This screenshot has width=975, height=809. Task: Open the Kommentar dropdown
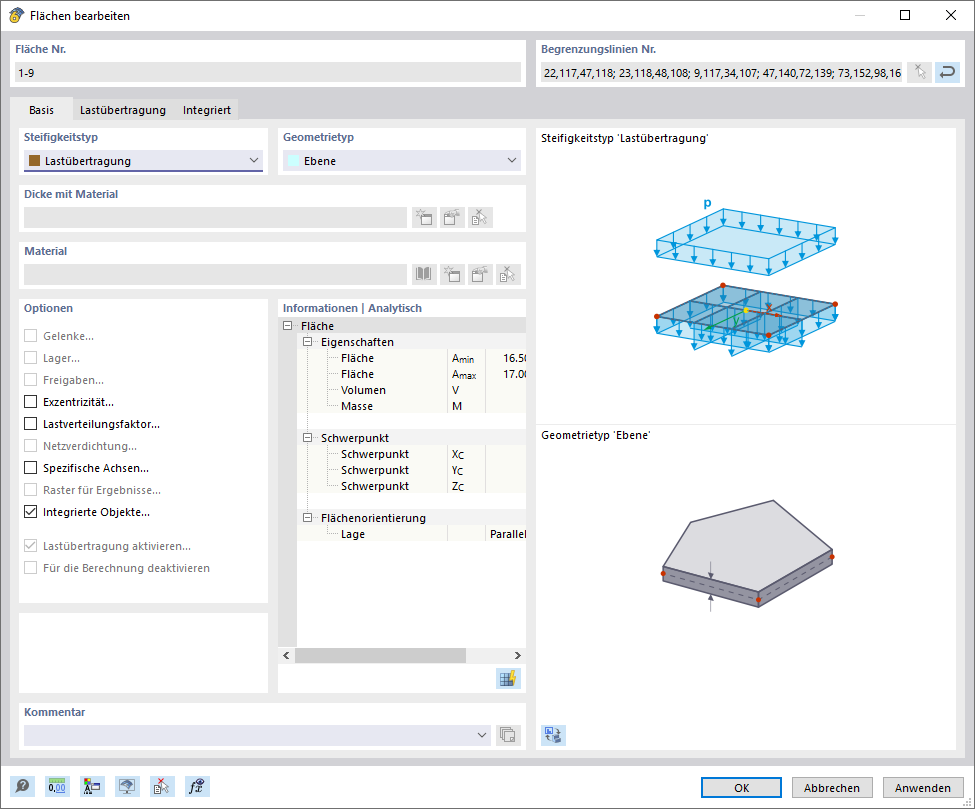(x=257, y=735)
